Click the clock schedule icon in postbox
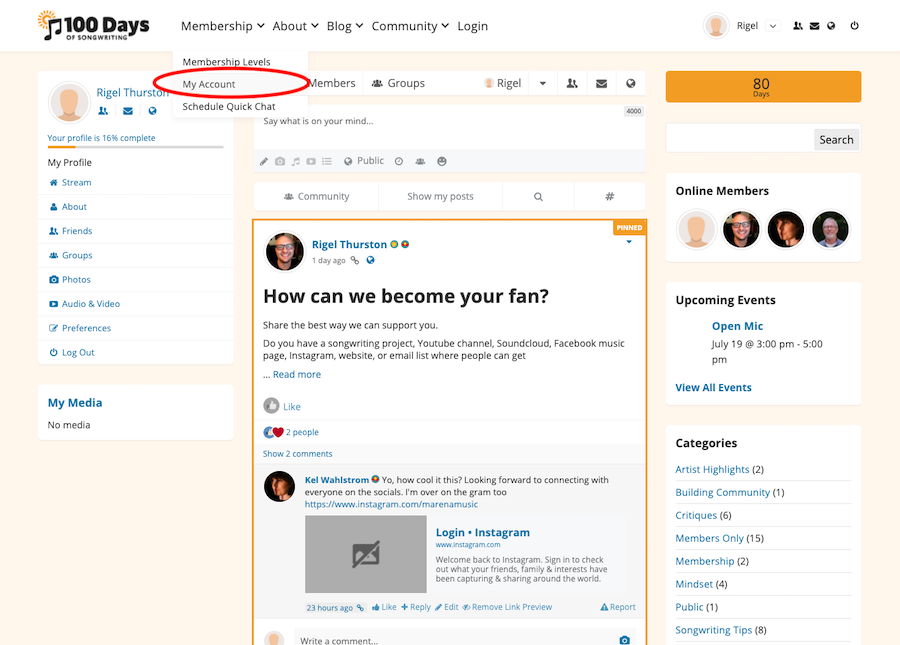 [399, 162]
